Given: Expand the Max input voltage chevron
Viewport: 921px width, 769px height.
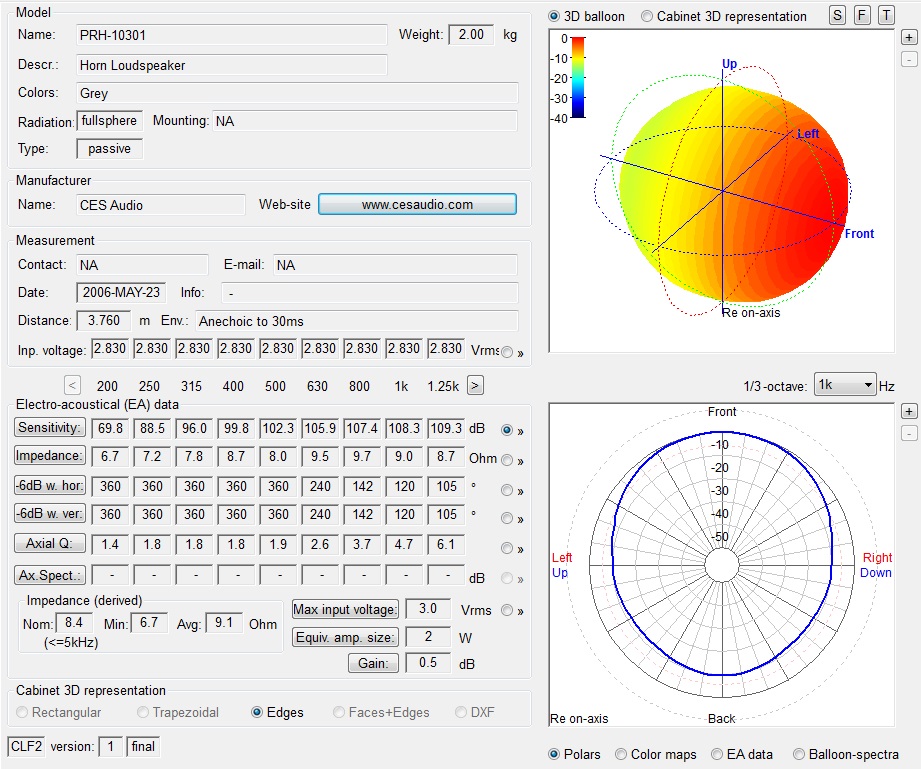Looking at the screenshot, I should pos(520,611).
